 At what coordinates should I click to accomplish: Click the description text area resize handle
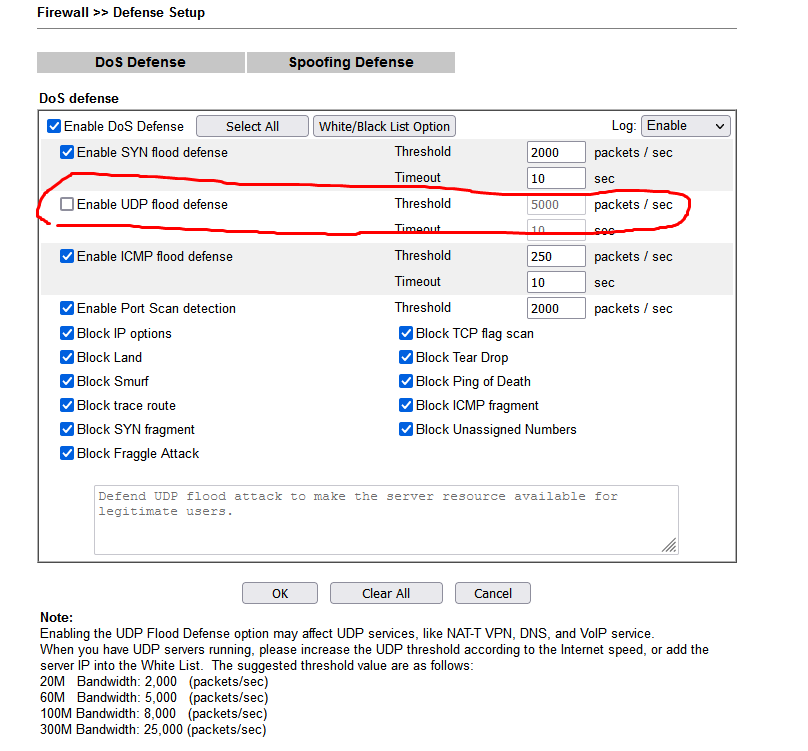coord(669,545)
